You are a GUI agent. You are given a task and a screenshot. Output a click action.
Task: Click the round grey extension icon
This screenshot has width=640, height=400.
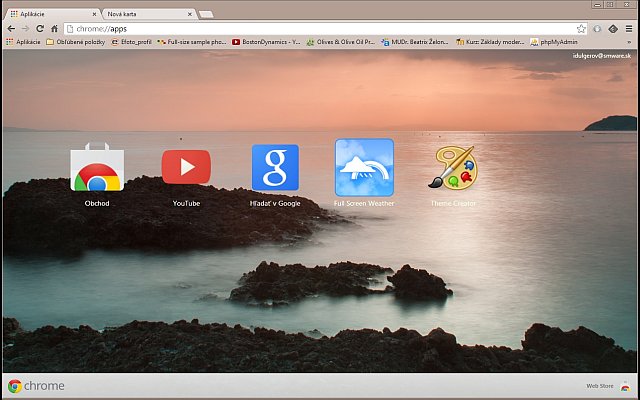(x=597, y=29)
